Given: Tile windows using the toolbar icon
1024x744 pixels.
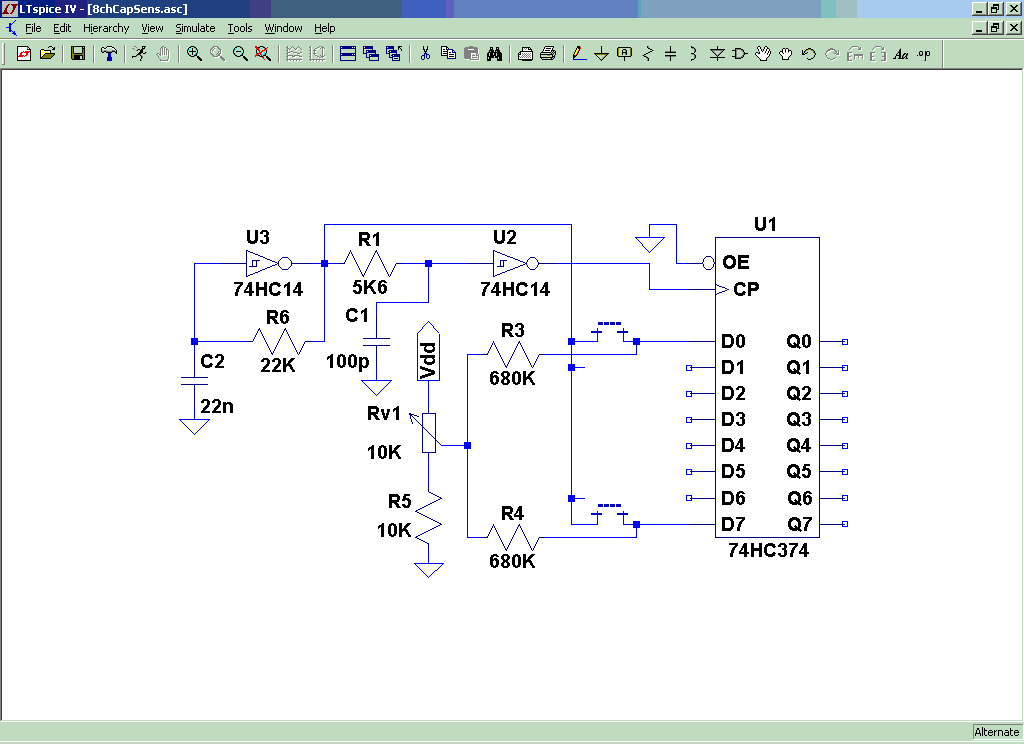Looking at the screenshot, I should pyautogui.click(x=348, y=54).
